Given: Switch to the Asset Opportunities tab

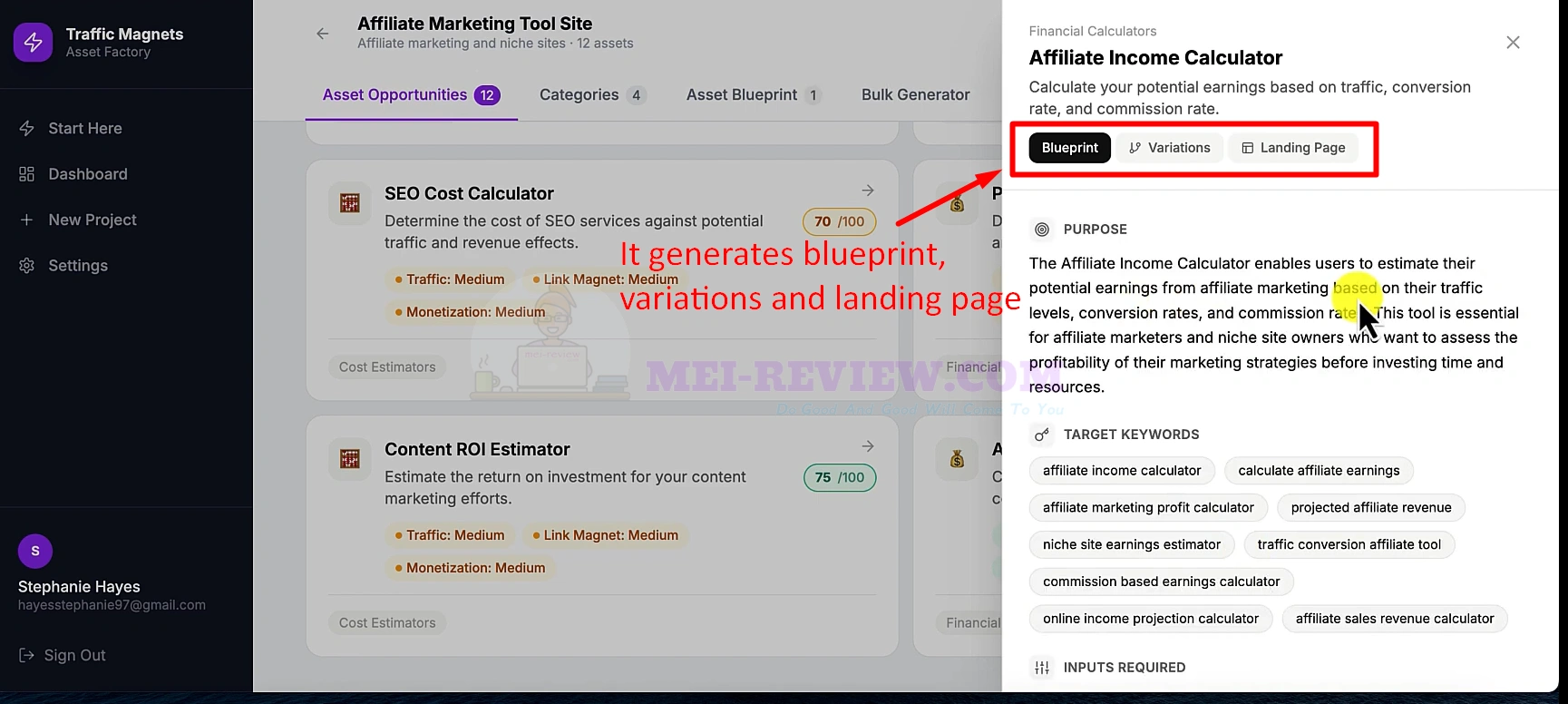Looking at the screenshot, I should pos(412,95).
